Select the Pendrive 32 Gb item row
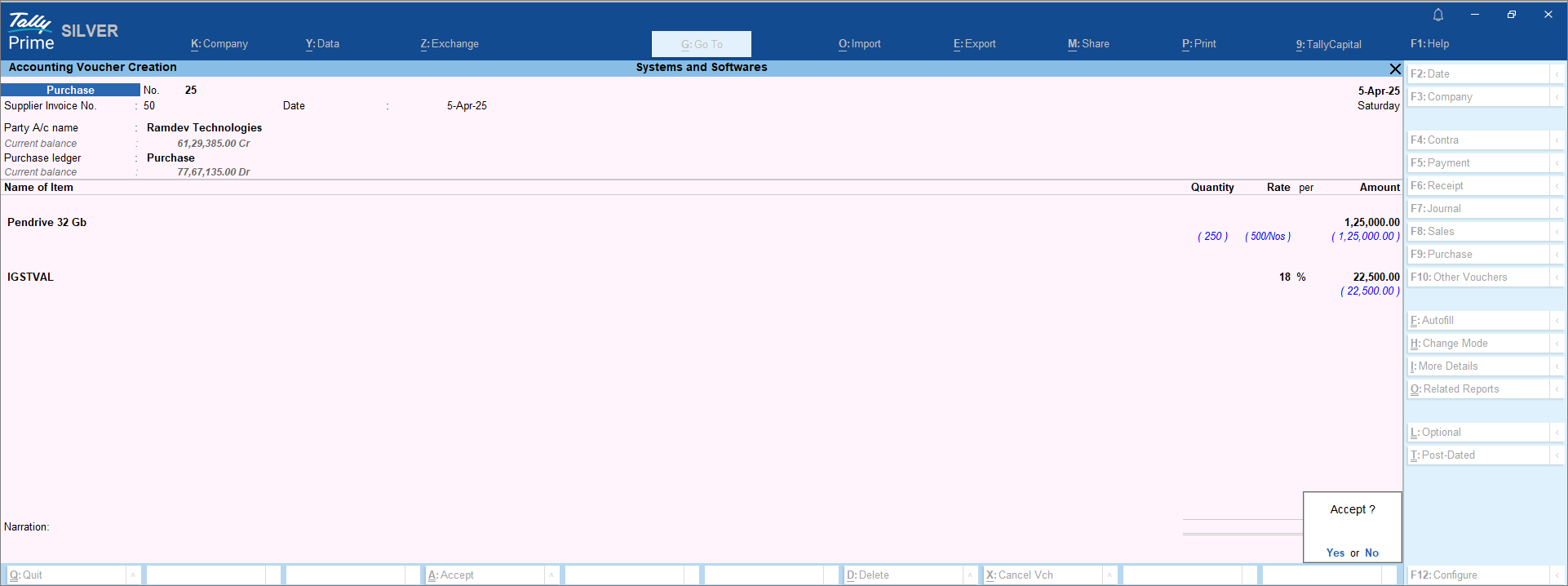Viewport: 1568px width, 586px height. tap(47, 223)
